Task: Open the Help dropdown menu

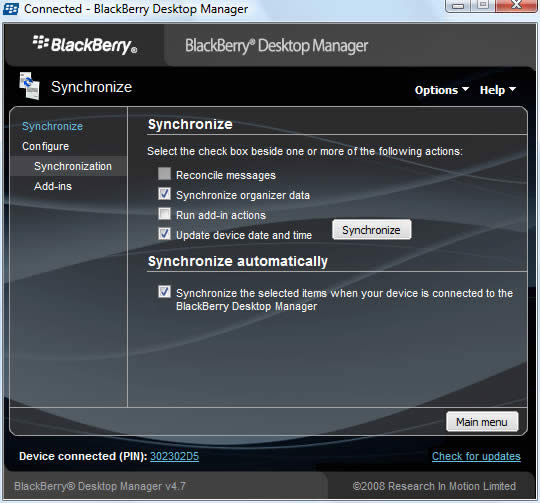Action: click(498, 90)
